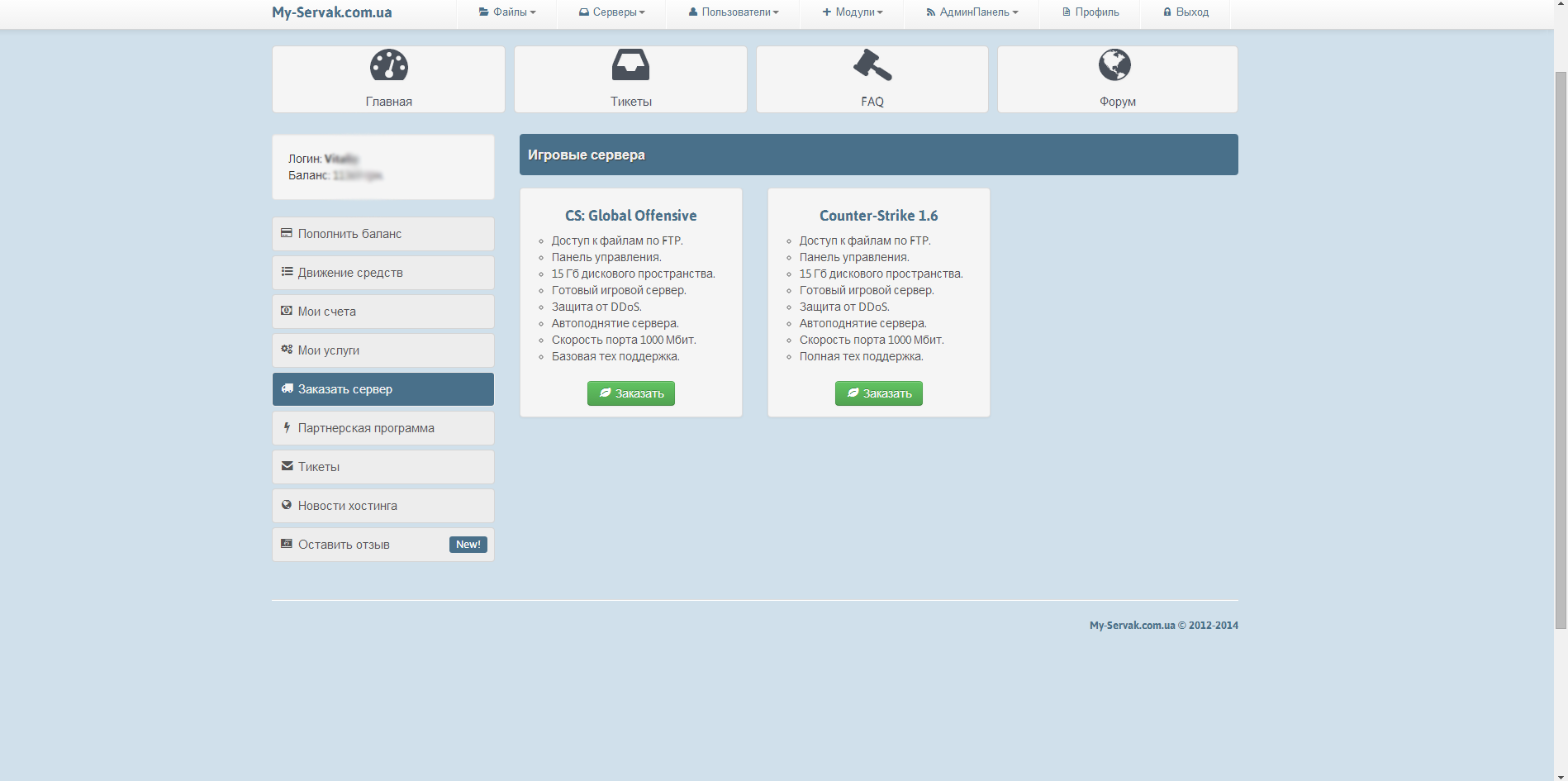This screenshot has height=781, width=1568.
Task: Click the CS: Global Offensive heading
Action: (x=631, y=216)
